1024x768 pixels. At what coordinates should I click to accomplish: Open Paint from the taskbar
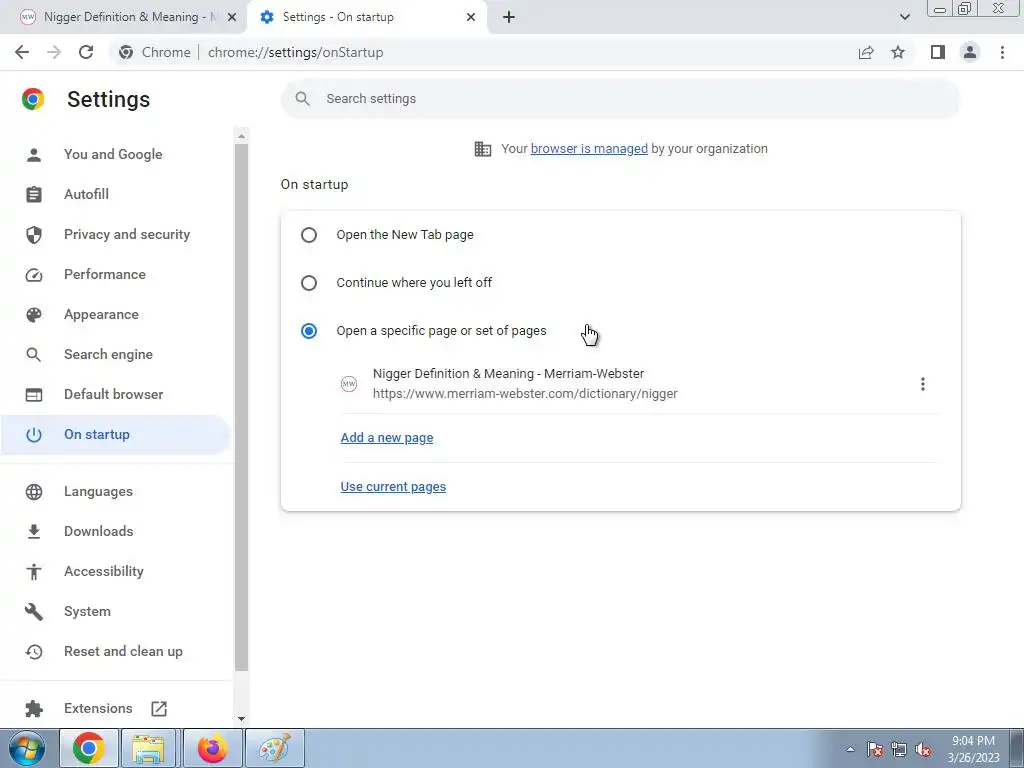coord(274,749)
